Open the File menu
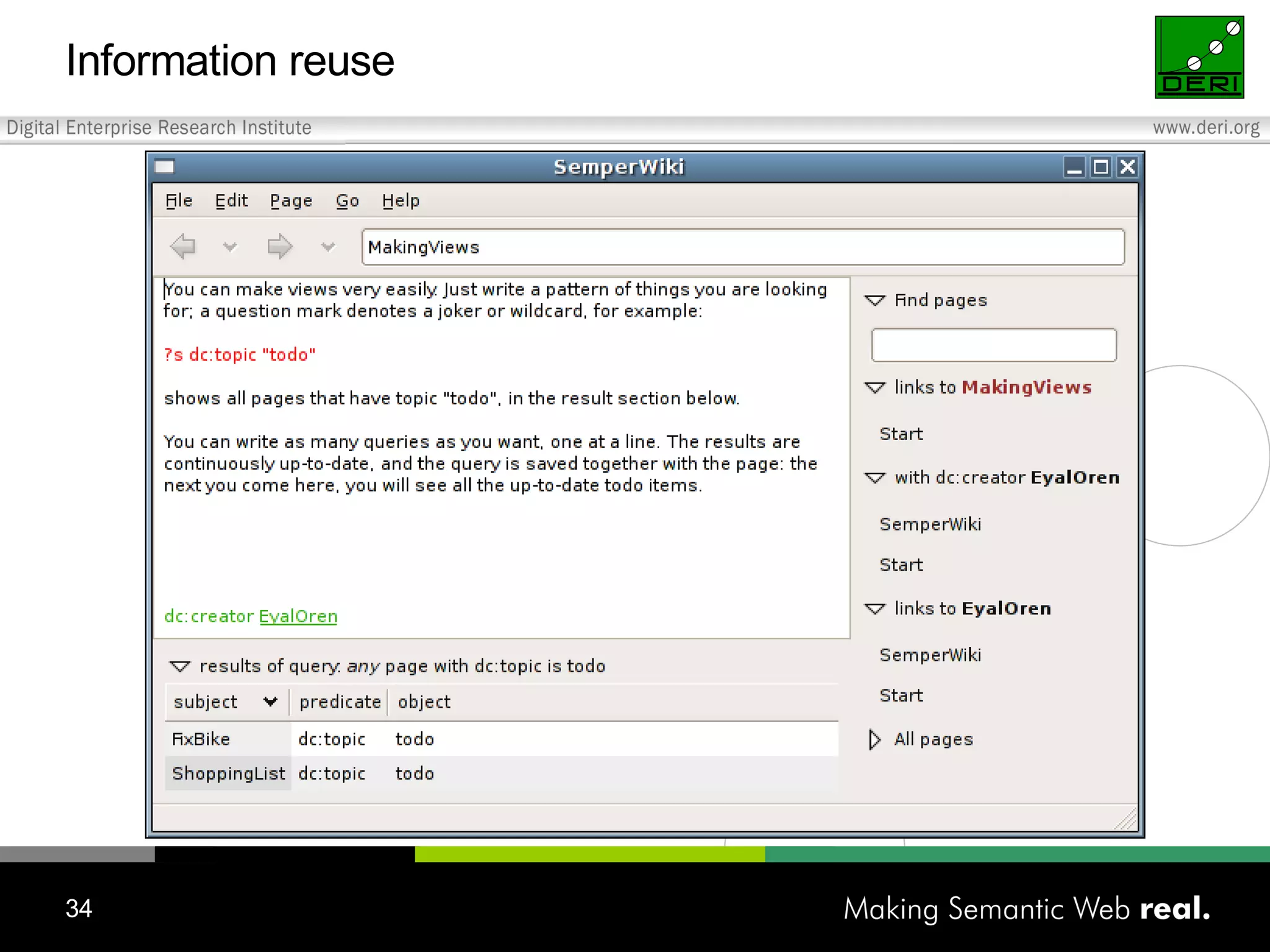The height and width of the screenshot is (952, 1270). tap(179, 201)
